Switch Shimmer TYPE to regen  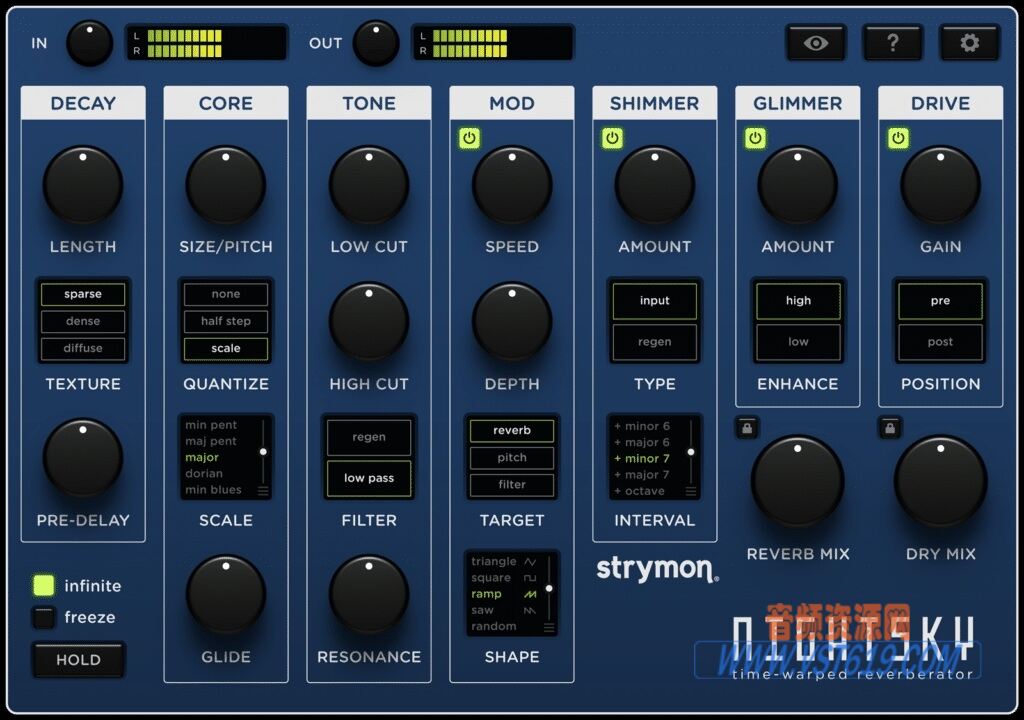click(x=654, y=342)
